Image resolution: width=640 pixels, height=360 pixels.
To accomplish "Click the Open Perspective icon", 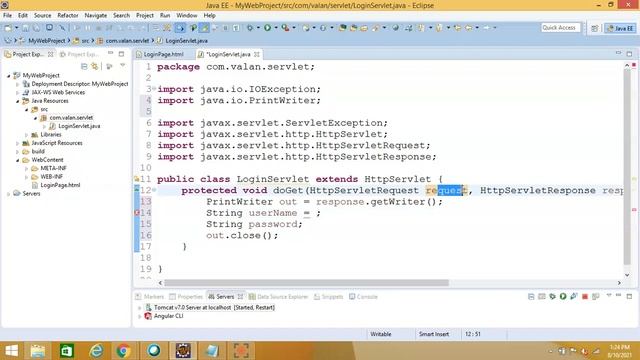I will click(x=594, y=28).
